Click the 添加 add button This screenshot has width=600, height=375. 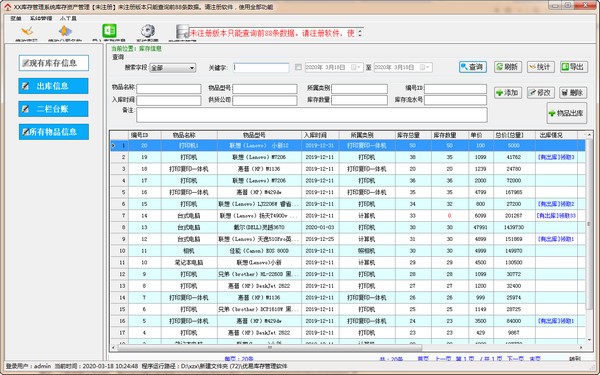coord(507,93)
